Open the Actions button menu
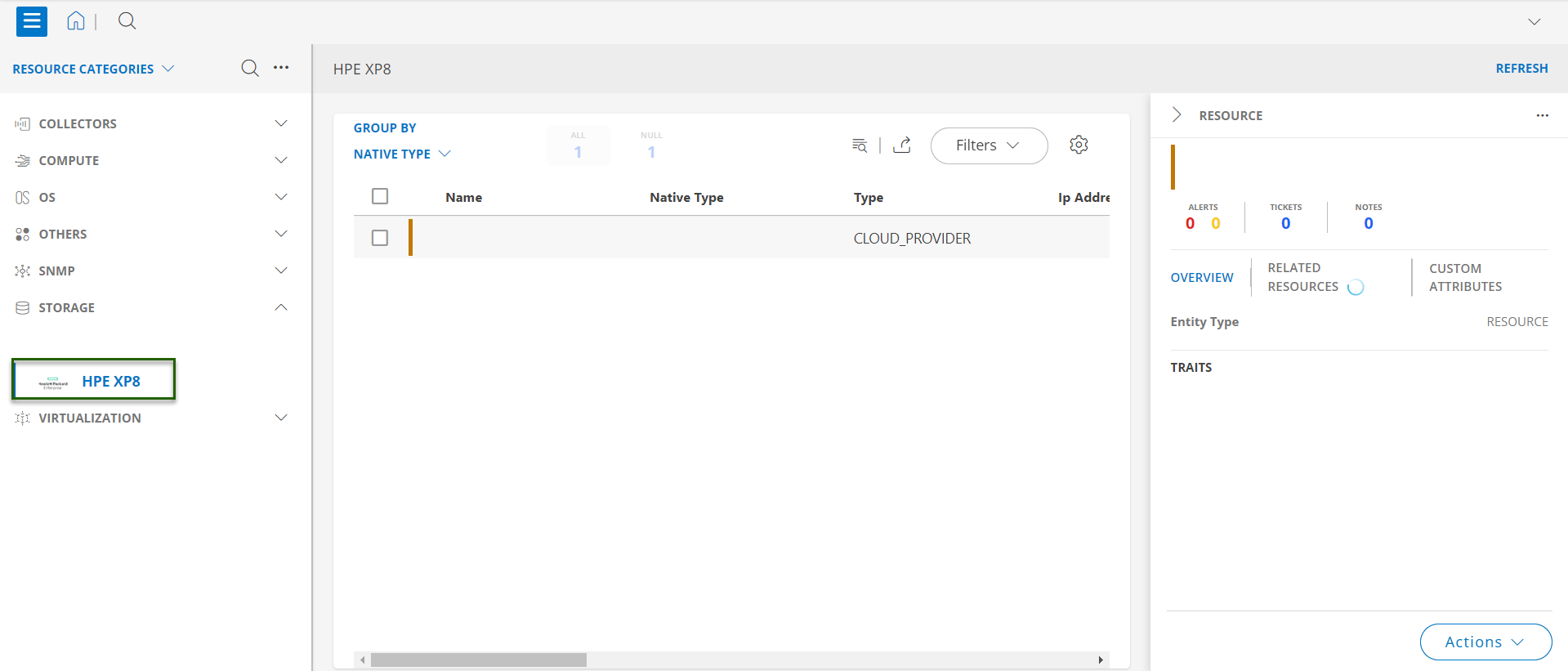 (x=1485, y=642)
